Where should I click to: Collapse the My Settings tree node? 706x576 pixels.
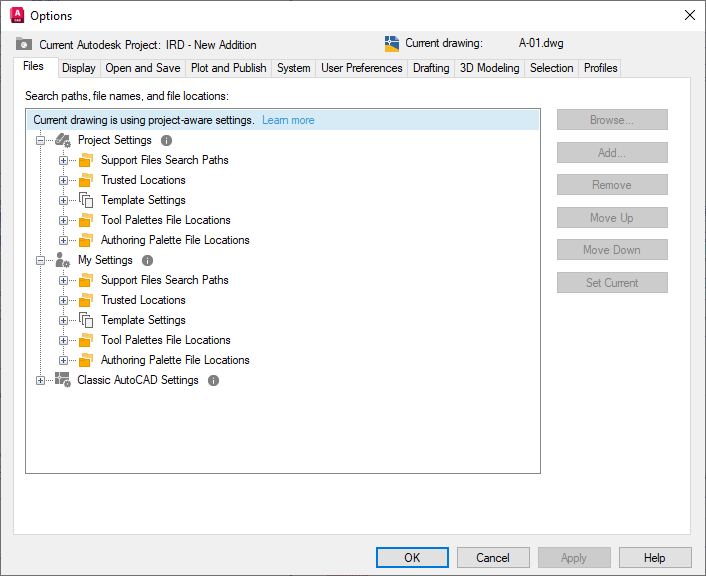pos(41,260)
